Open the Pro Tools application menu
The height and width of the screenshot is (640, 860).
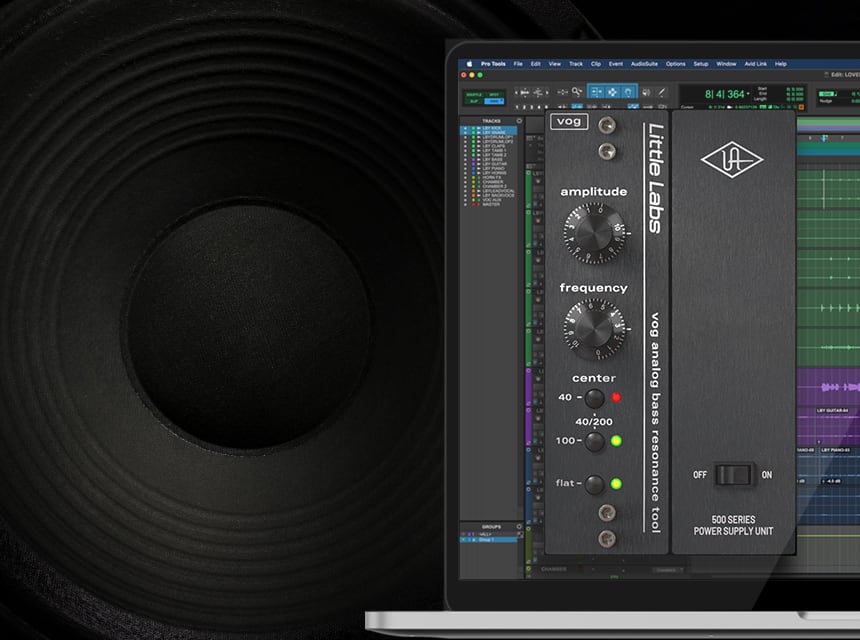493,64
